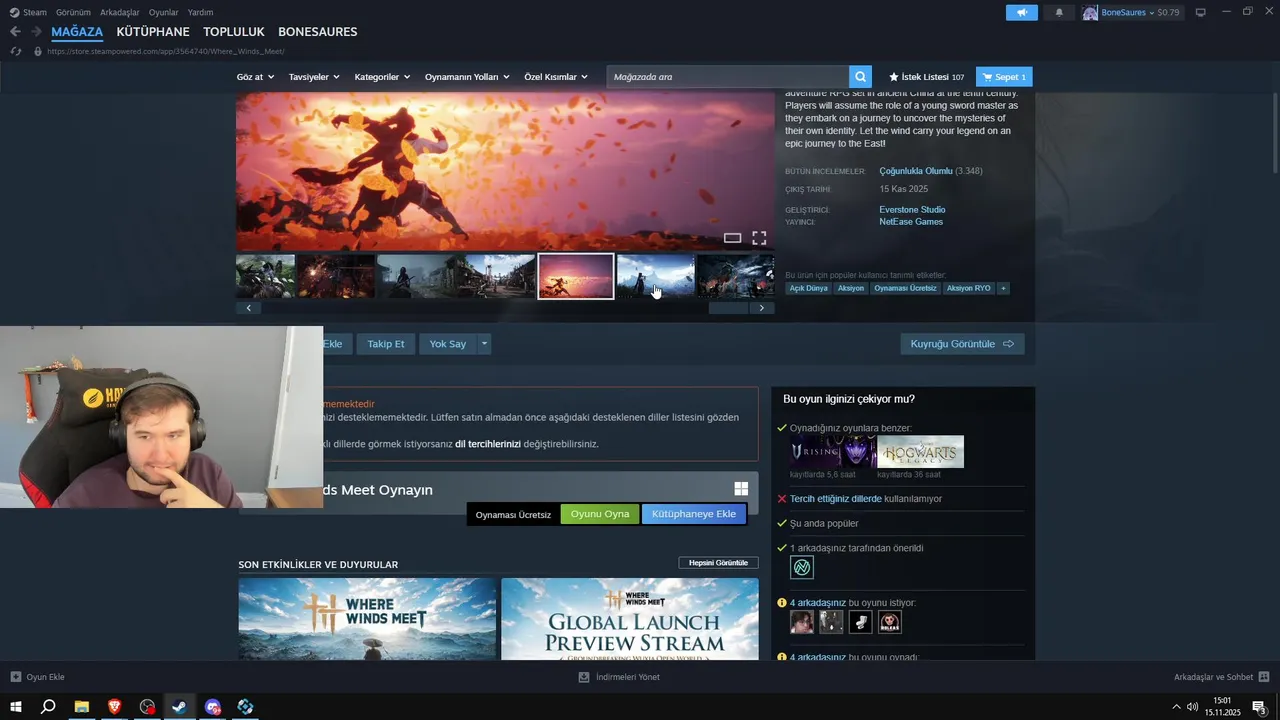Click the Windows platform icon
Screen dimensions: 1280x720
point(741,489)
